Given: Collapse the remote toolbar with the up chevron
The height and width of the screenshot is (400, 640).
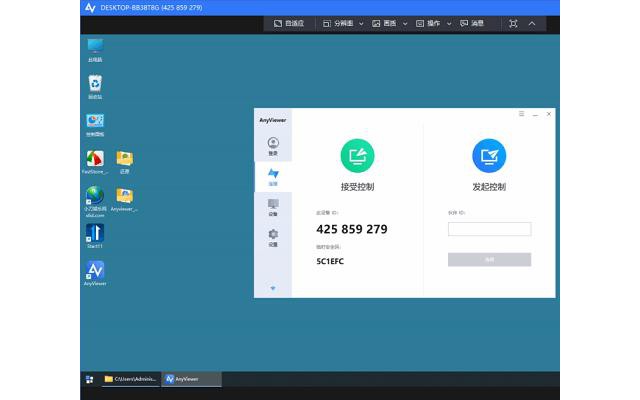Looking at the screenshot, I should click(x=532, y=24).
